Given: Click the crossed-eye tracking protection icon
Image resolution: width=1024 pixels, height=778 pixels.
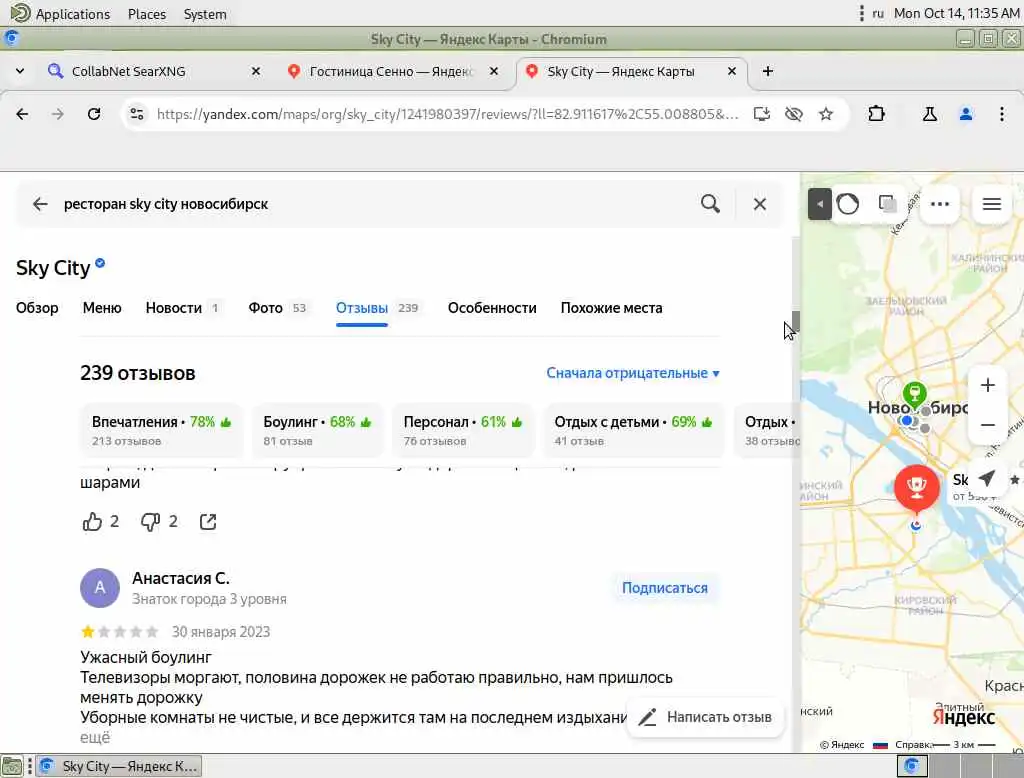Looking at the screenshot, I should click(x=793, y=114).
